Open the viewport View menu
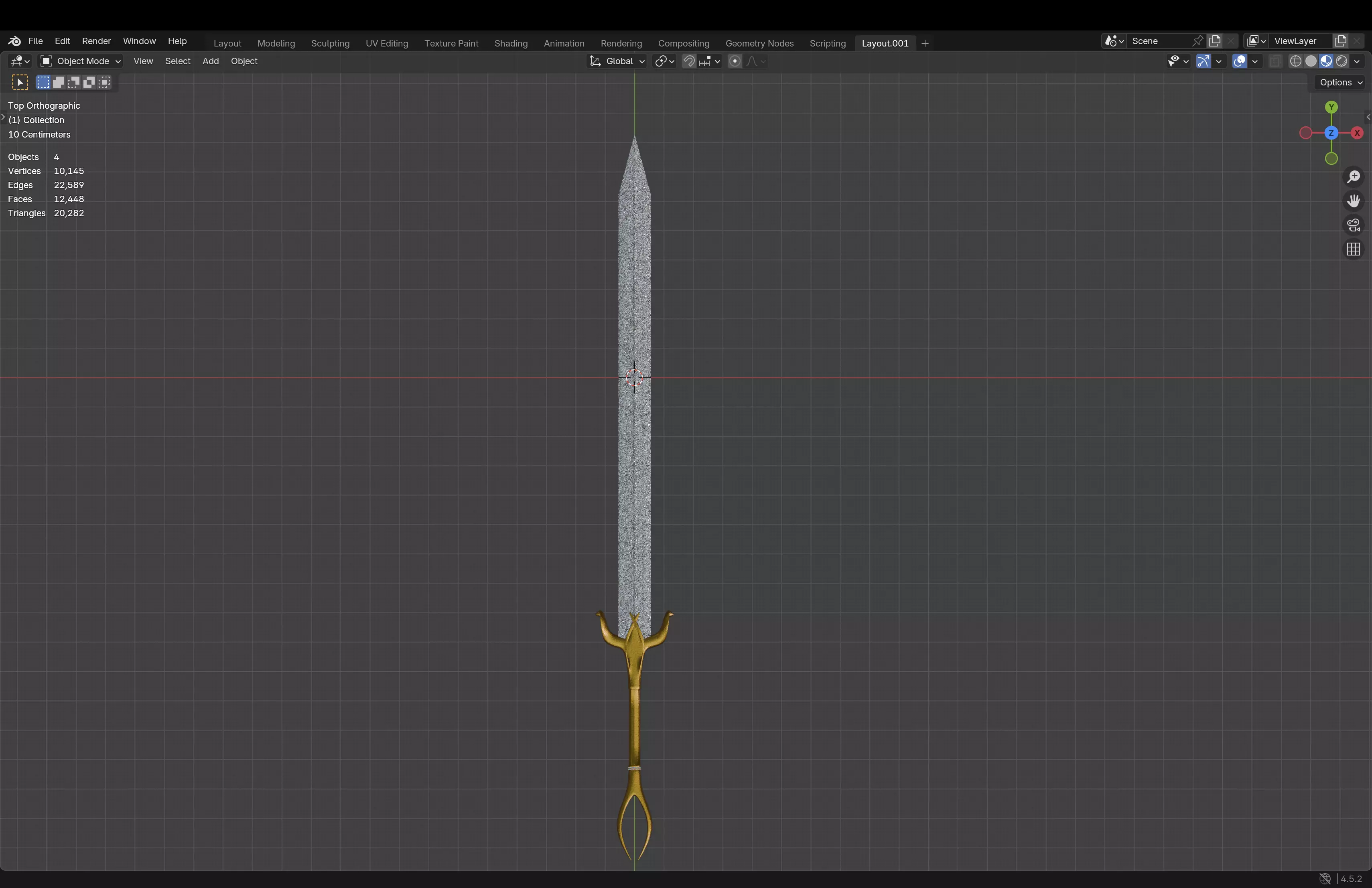The width and height of the screenshot is (1372, 888). click(143, 61)
